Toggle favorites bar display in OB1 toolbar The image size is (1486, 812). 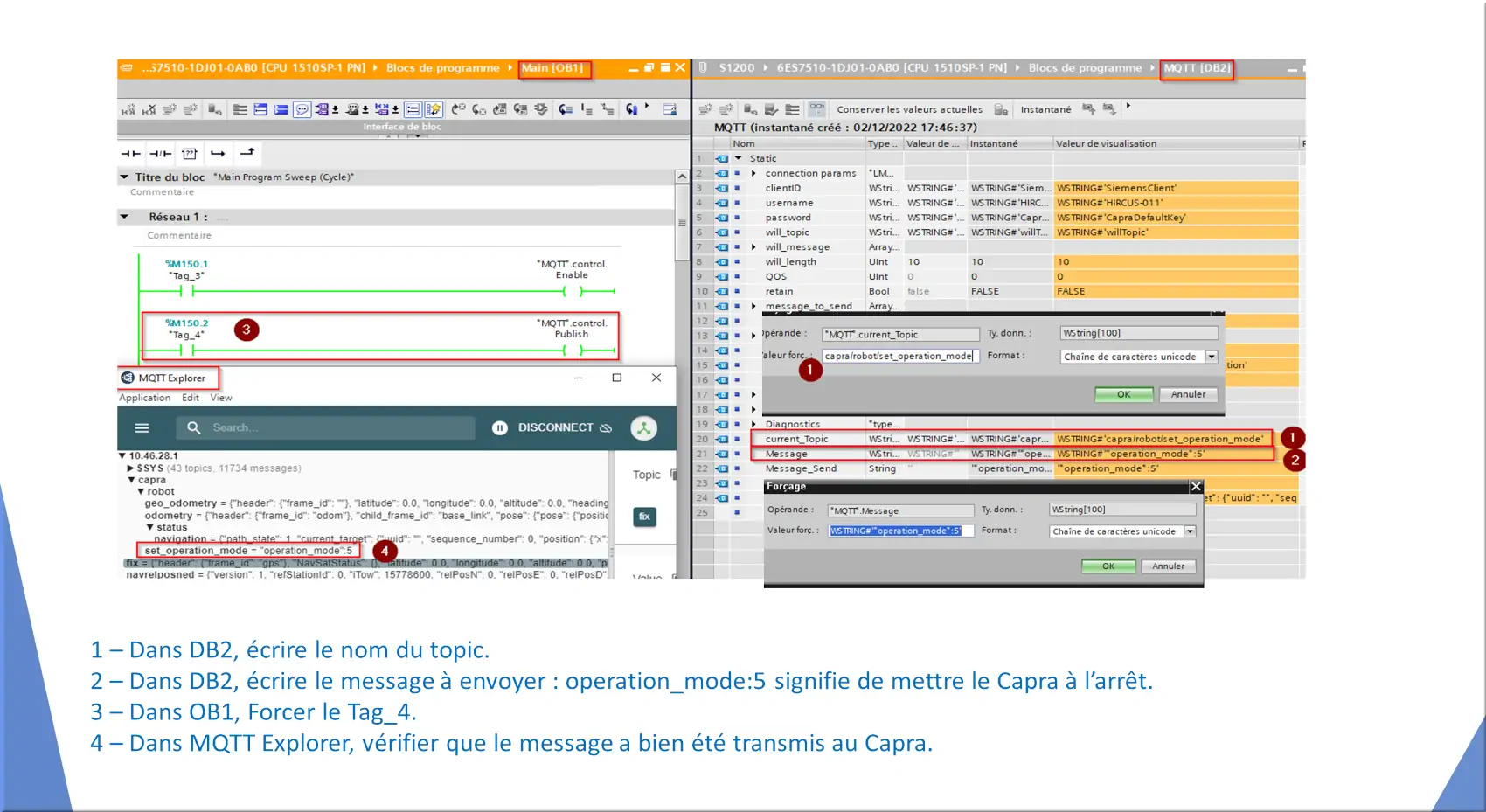point(434,109)
